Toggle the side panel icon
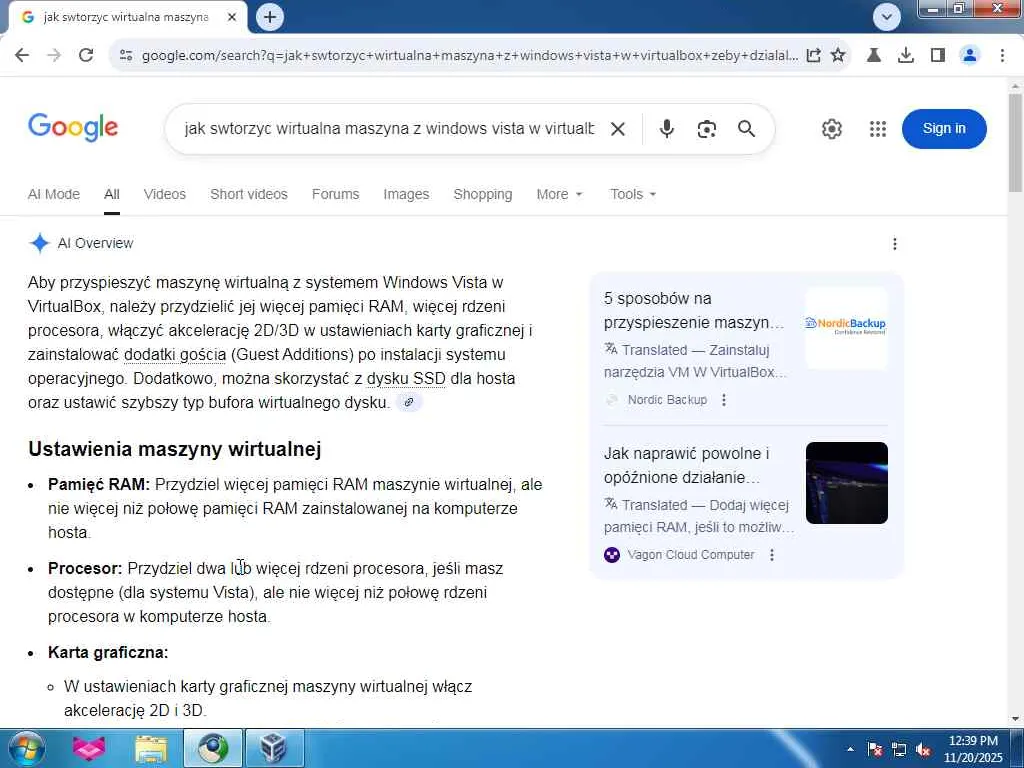 (938, 56)
